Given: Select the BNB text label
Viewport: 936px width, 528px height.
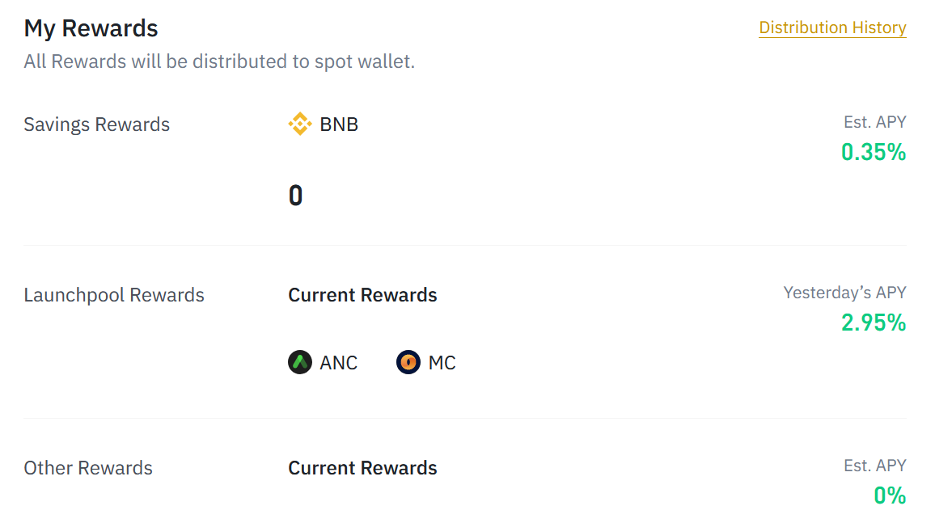Looking at the screenshot, I should pyautogui.click(x=339, y=125).
